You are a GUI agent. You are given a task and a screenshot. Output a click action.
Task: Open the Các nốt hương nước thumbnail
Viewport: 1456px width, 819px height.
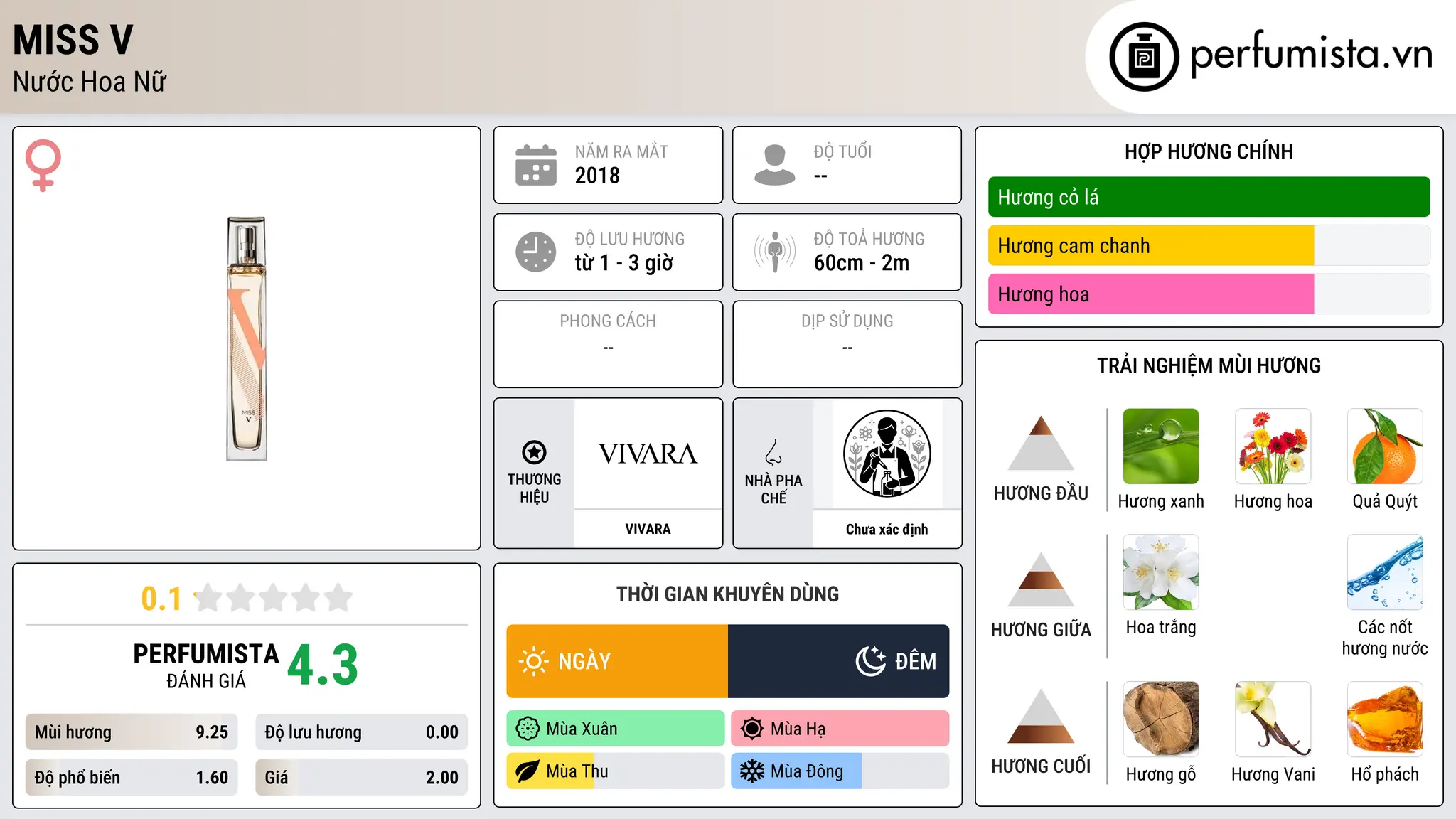(x=1385, y=572)
